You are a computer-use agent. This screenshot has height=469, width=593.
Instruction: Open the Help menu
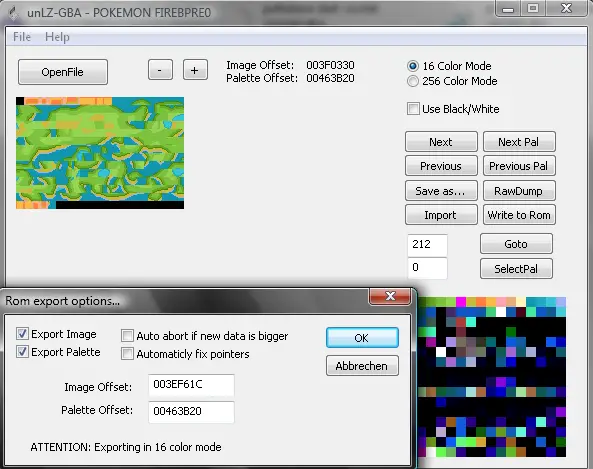tap(57, 37)
